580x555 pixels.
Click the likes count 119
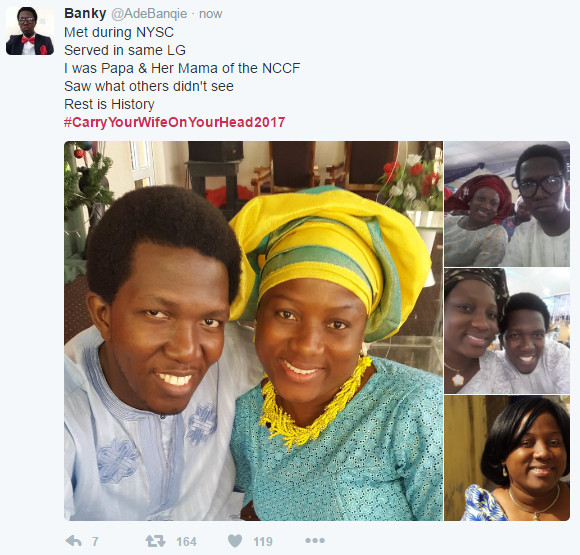coord(263,542)
